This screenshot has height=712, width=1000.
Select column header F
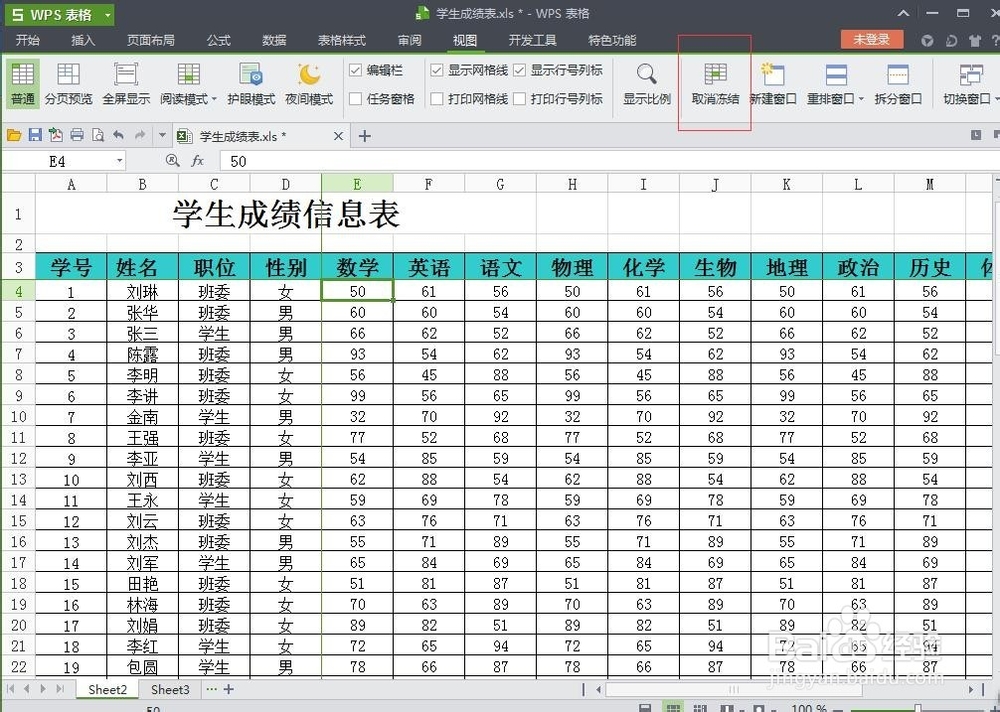point(429,184)
